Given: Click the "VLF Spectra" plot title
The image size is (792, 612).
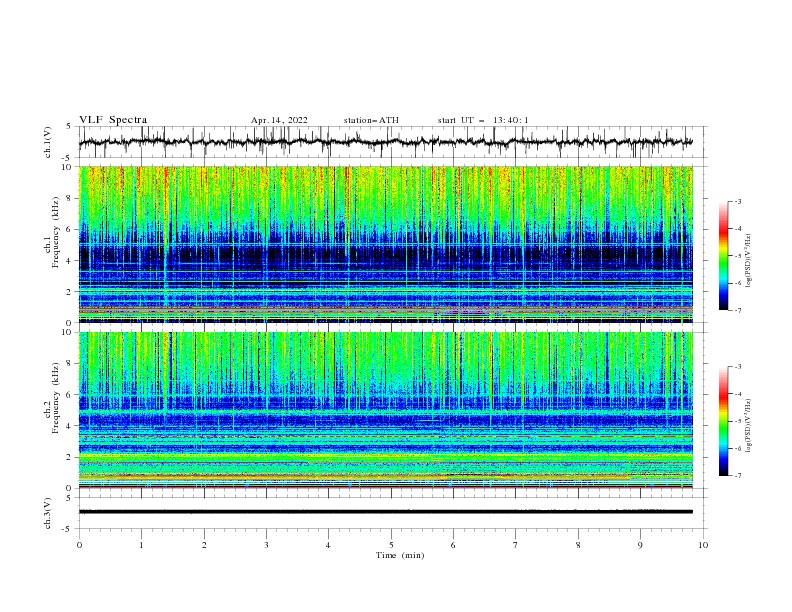Looking at the screenshot, I should click(x=113, y=120).
